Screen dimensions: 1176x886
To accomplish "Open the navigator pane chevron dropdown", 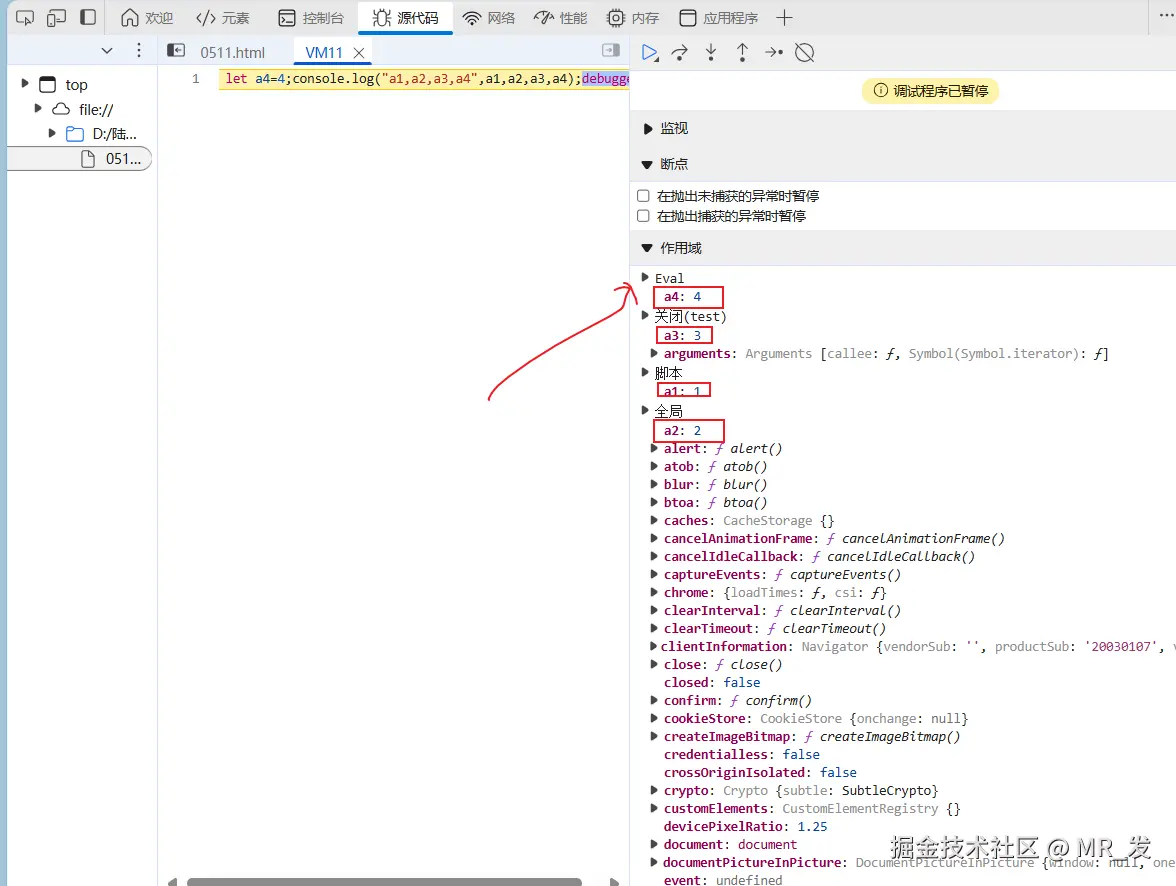I will [106, 51].
